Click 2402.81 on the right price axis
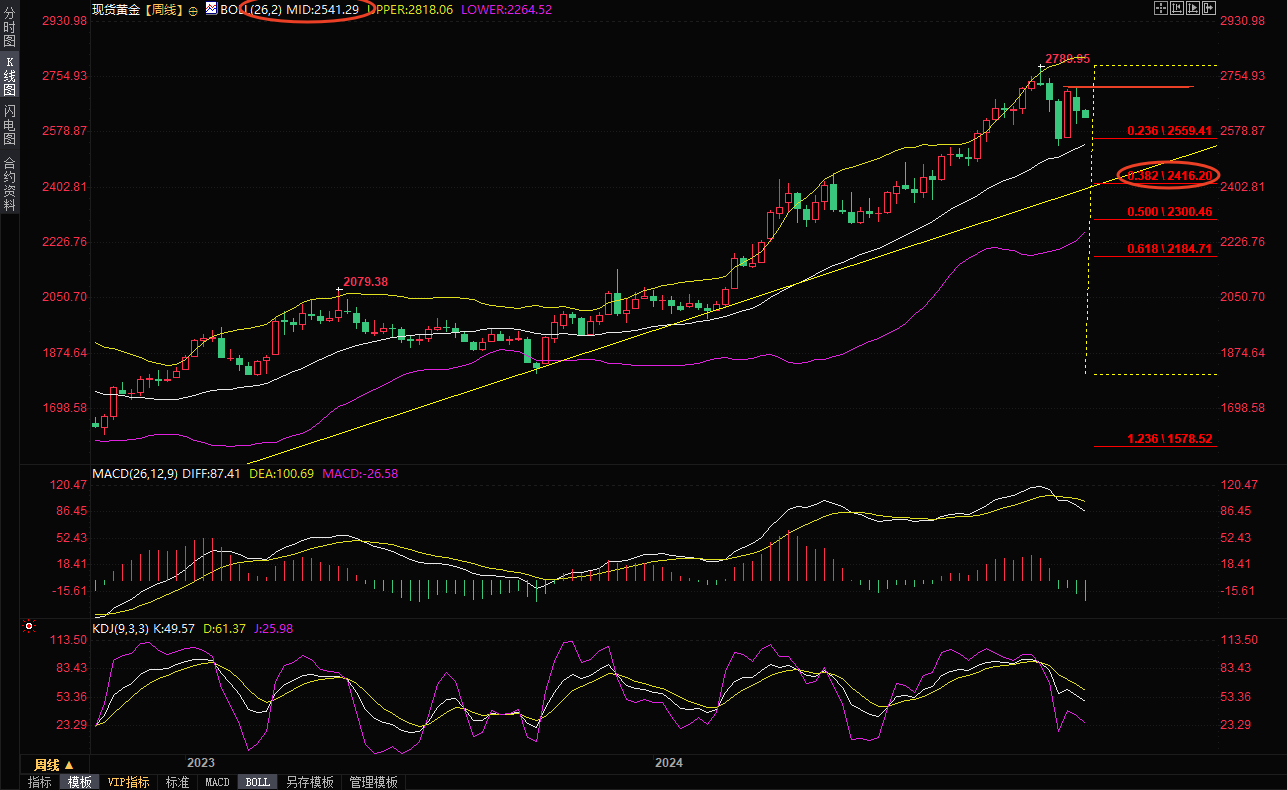 (1242, 187)
